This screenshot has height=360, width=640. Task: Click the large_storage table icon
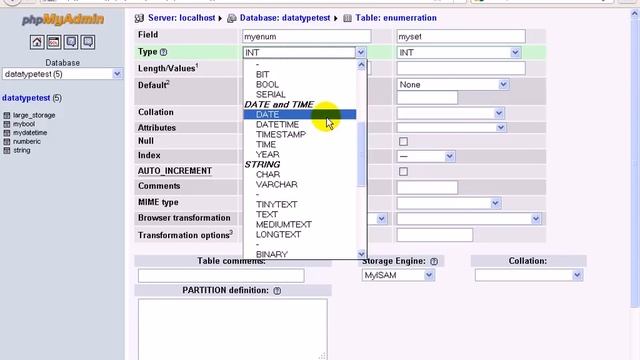[7, 116]
